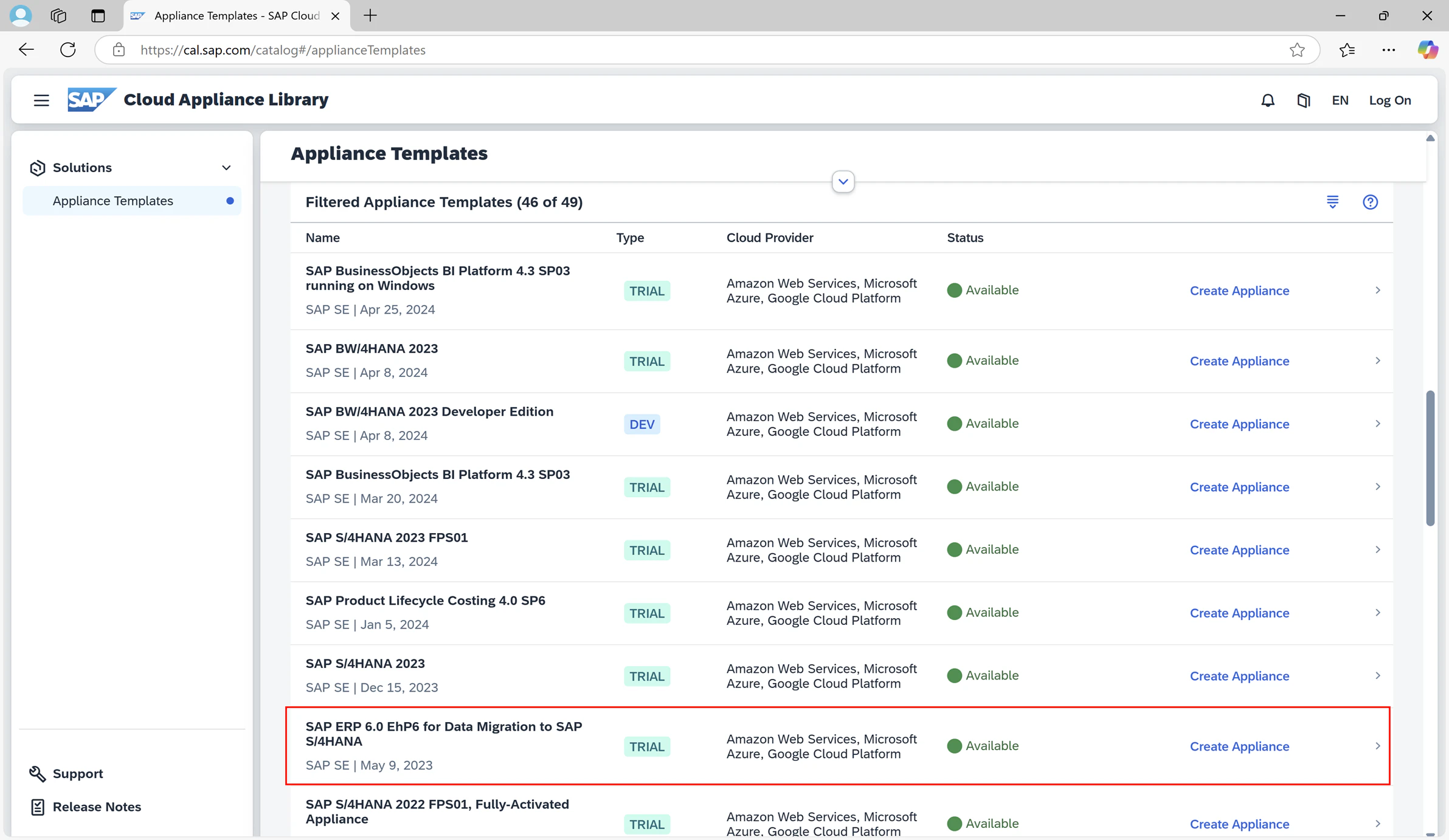The image size is (1449, 840).
Task: Open details arrow for BW/4HANA 2023 Developer Edition
Action: [1377, 424]
